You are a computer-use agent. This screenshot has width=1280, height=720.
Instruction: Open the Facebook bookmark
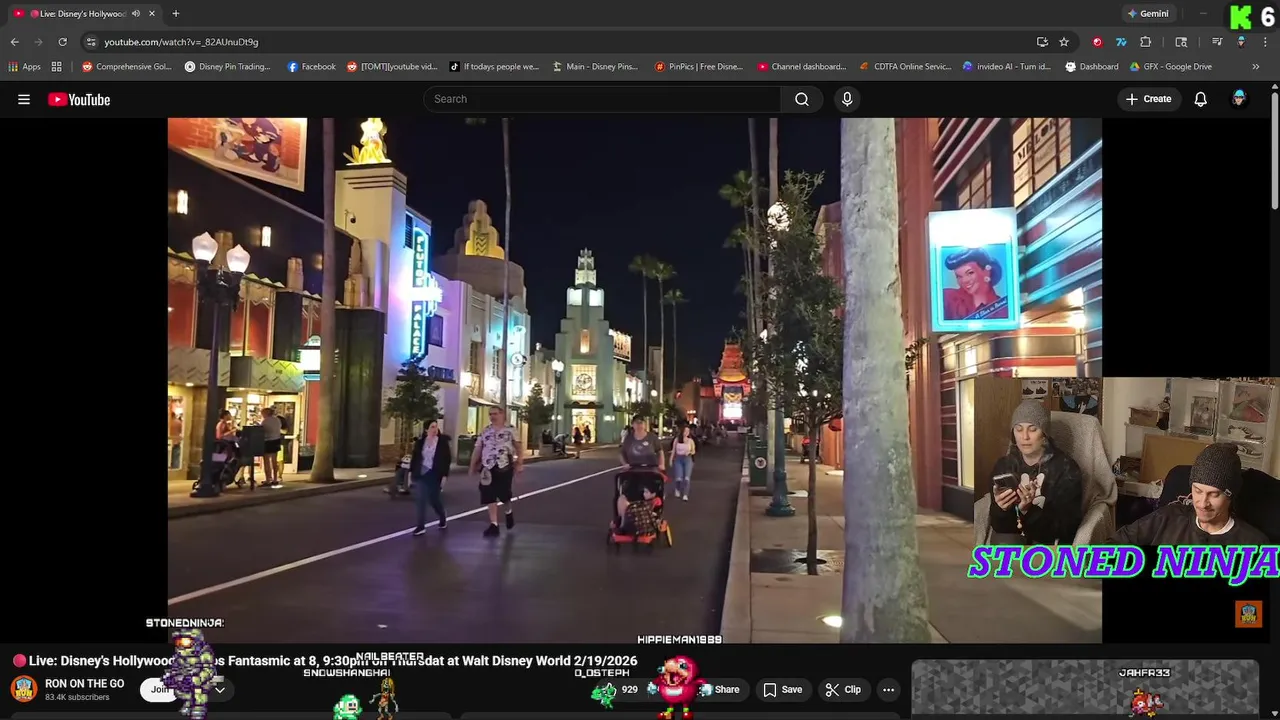312,67
